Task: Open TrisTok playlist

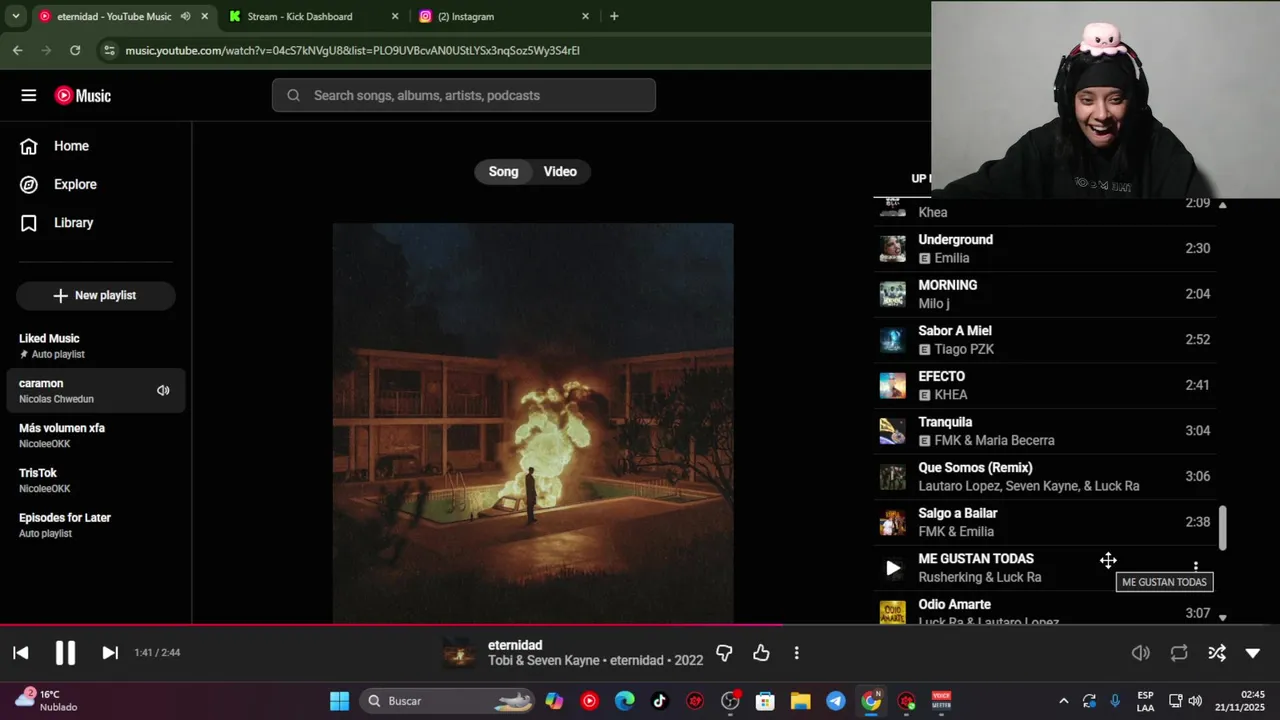Action: click(x=96, y=480)
